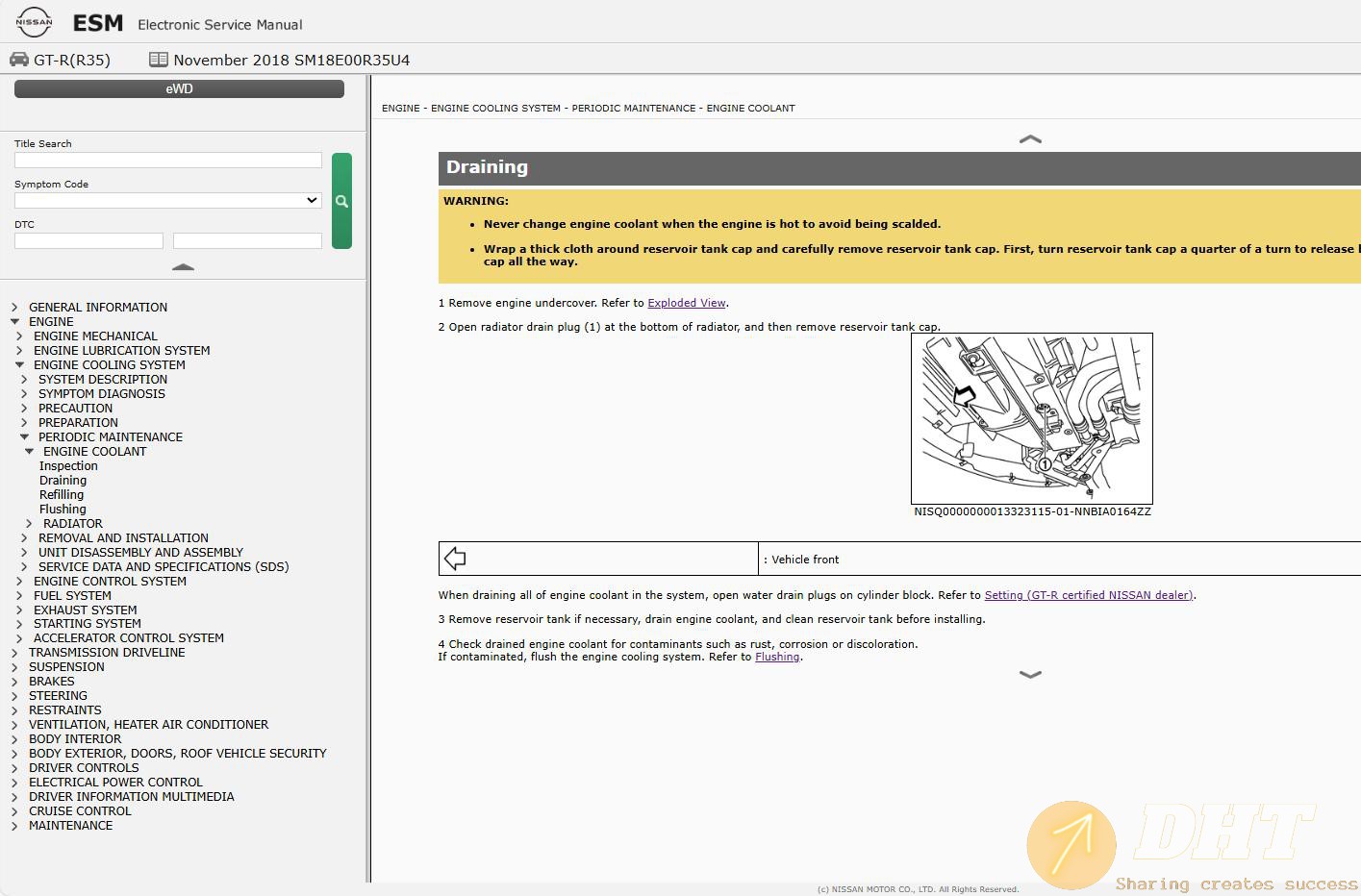Click November 2018 SM18E00R35U4 manual label
Image resolution: width=1361 pixels, height=896 pixels.
[x=291, y=60]
